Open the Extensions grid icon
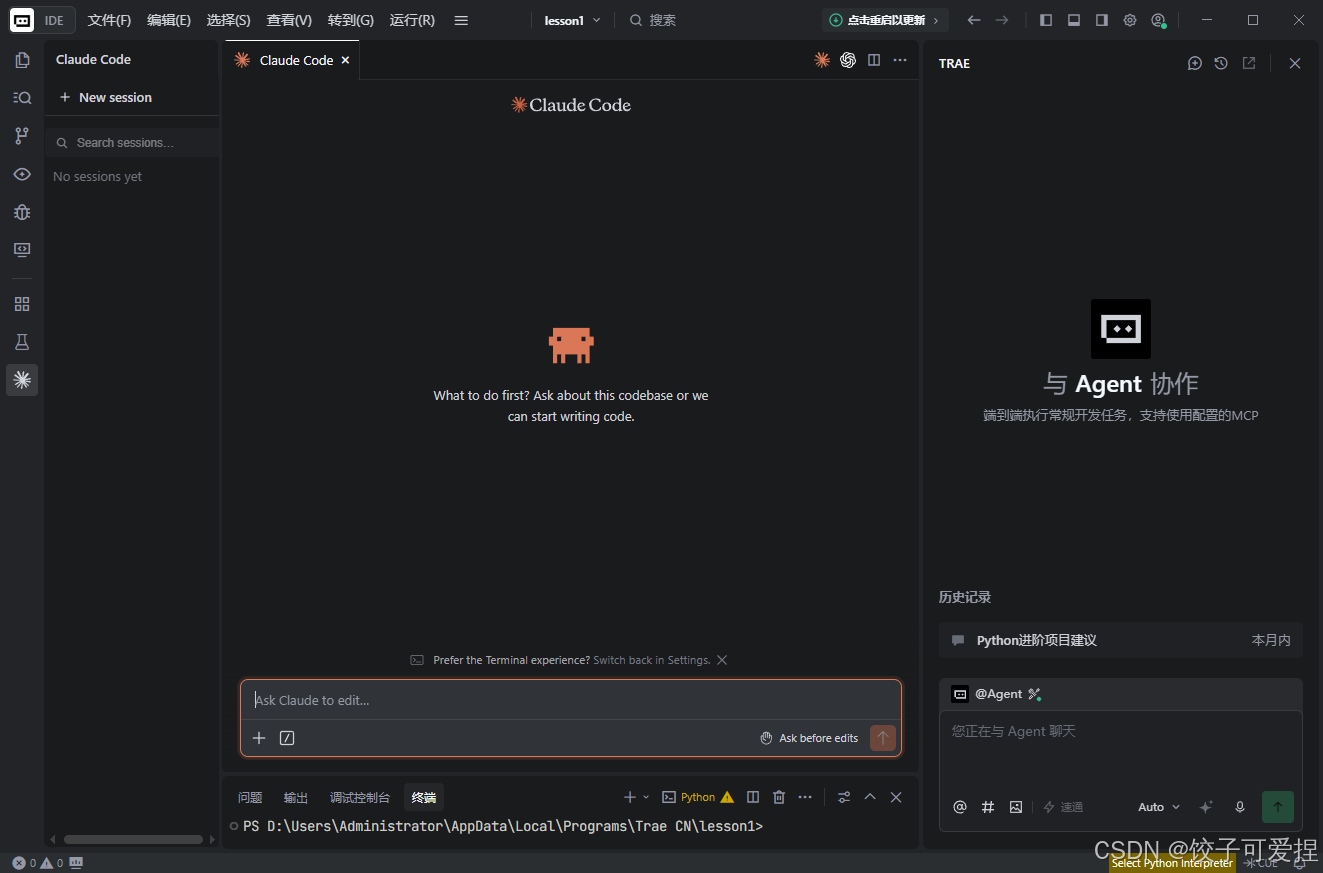 tap(22, 304)
